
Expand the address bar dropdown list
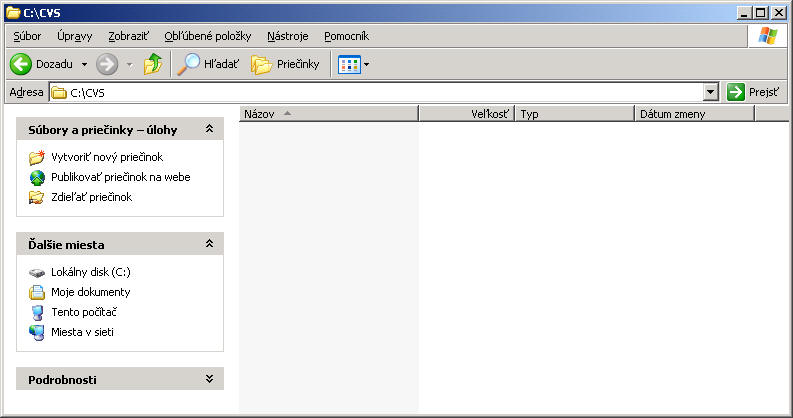tap(711, 92)
